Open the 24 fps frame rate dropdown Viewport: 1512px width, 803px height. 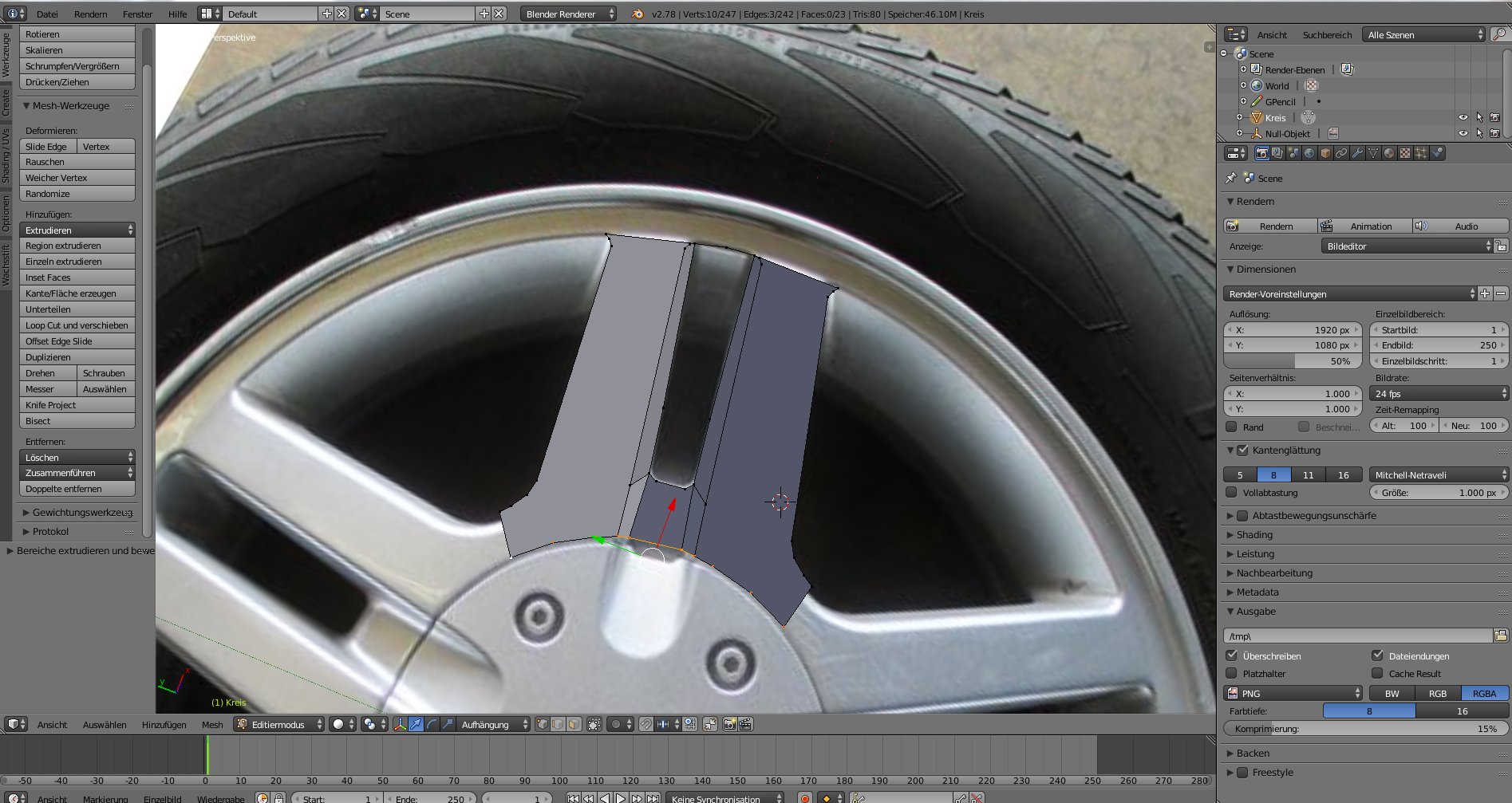tap(1439, 393)
